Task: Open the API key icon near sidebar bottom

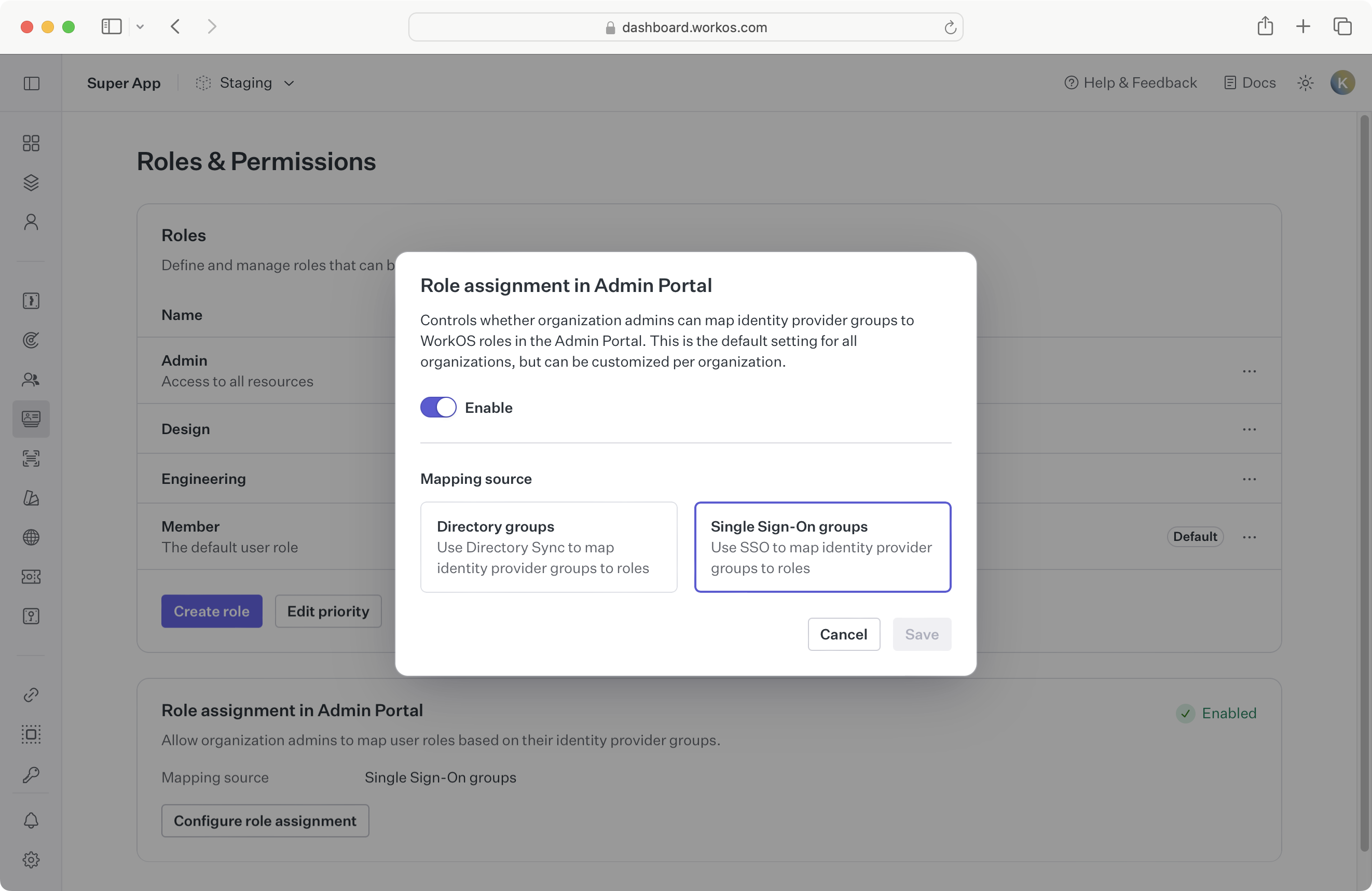Action: (x=31, y=775)
